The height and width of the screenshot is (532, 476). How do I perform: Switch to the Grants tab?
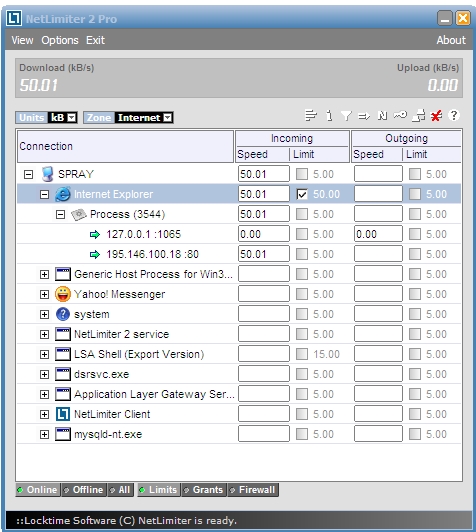pyautogui.click(x=204, y=490)
